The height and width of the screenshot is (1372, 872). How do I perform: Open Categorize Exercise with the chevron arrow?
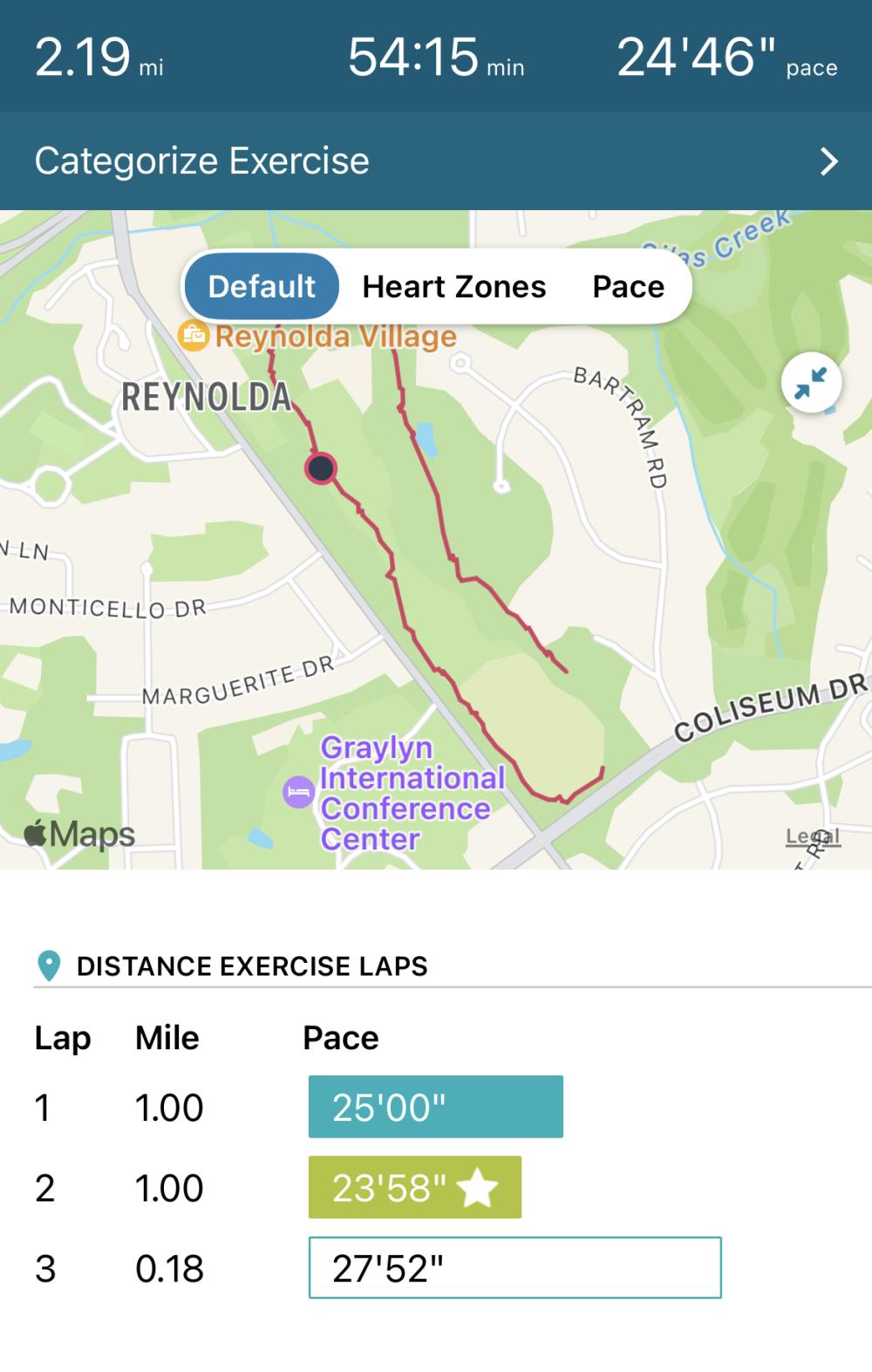[828, 161]
